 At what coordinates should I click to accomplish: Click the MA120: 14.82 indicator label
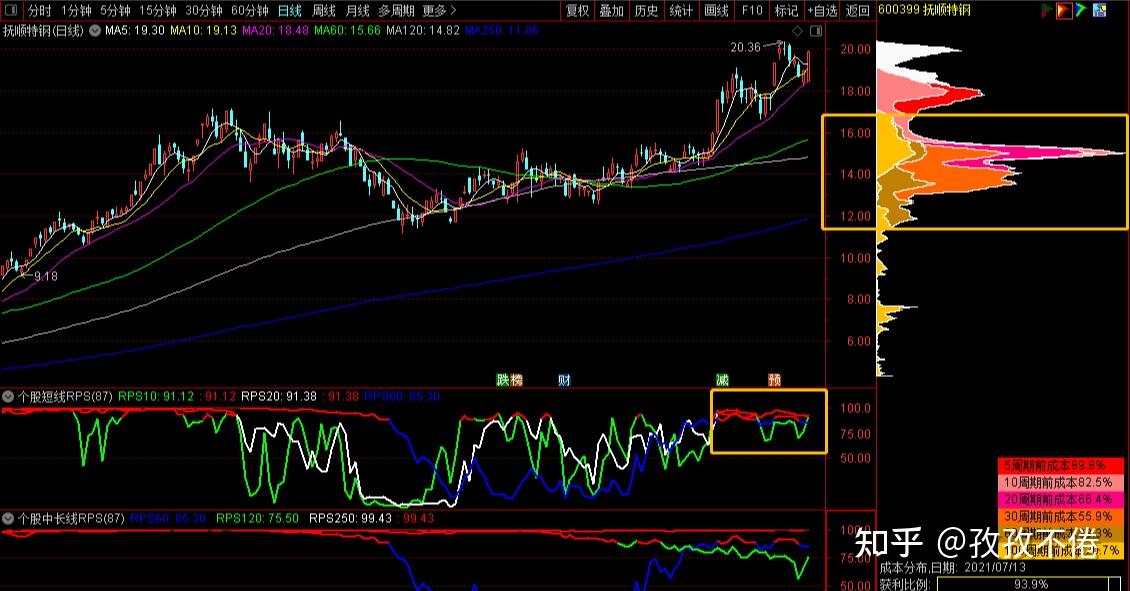(422, 31)
